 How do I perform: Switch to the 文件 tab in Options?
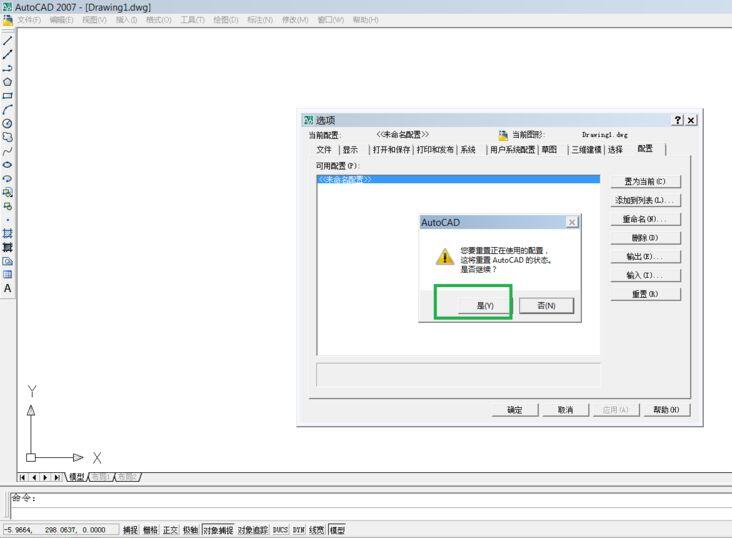pos(324,149)
